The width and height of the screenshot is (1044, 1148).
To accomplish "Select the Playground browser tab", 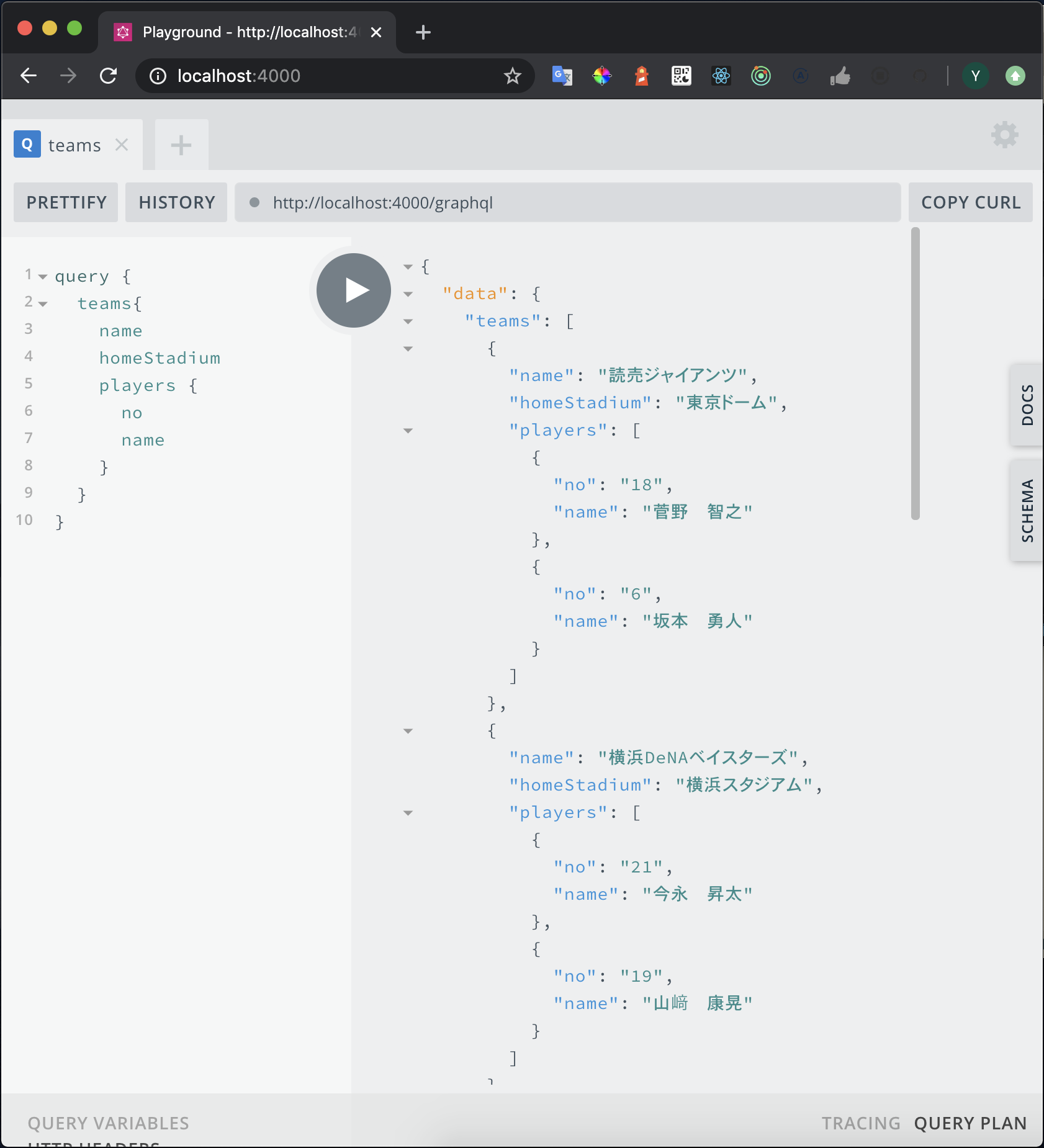I will (247, 32).
